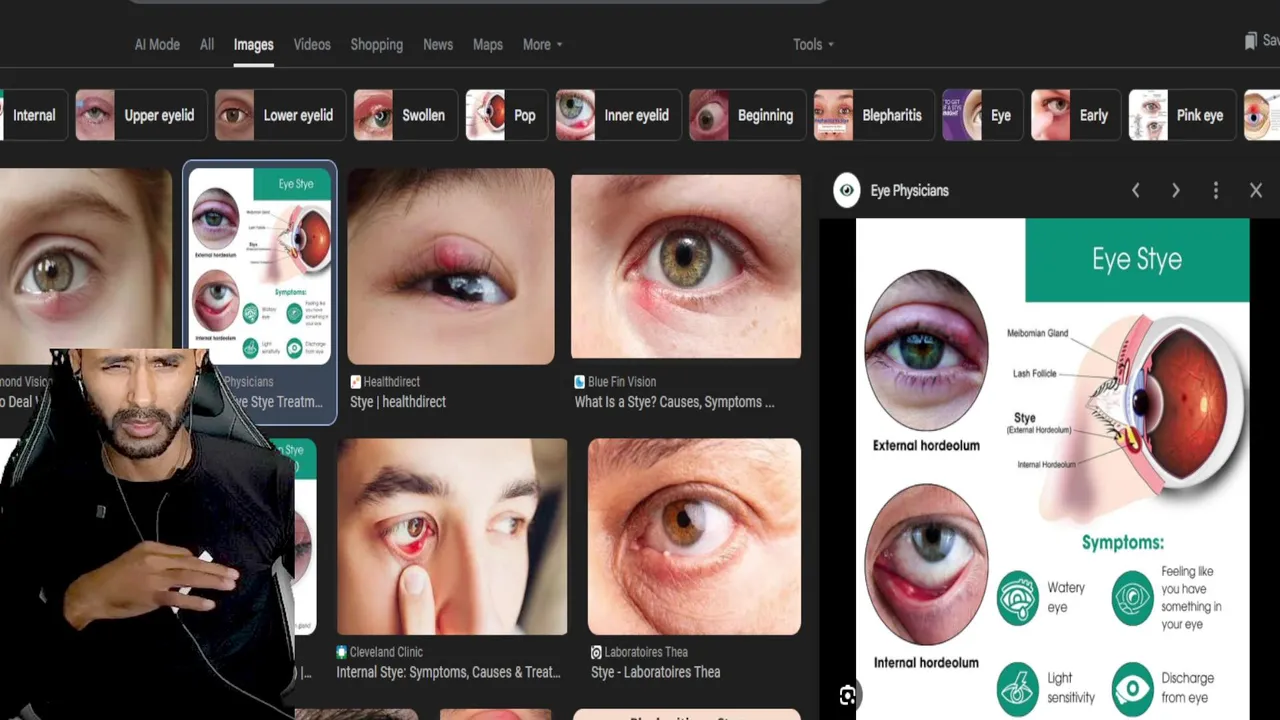This screenshot has height=720, width=1280.
Task: Open the Cleveland Clinic internal stye image
Action: (452, 536)
